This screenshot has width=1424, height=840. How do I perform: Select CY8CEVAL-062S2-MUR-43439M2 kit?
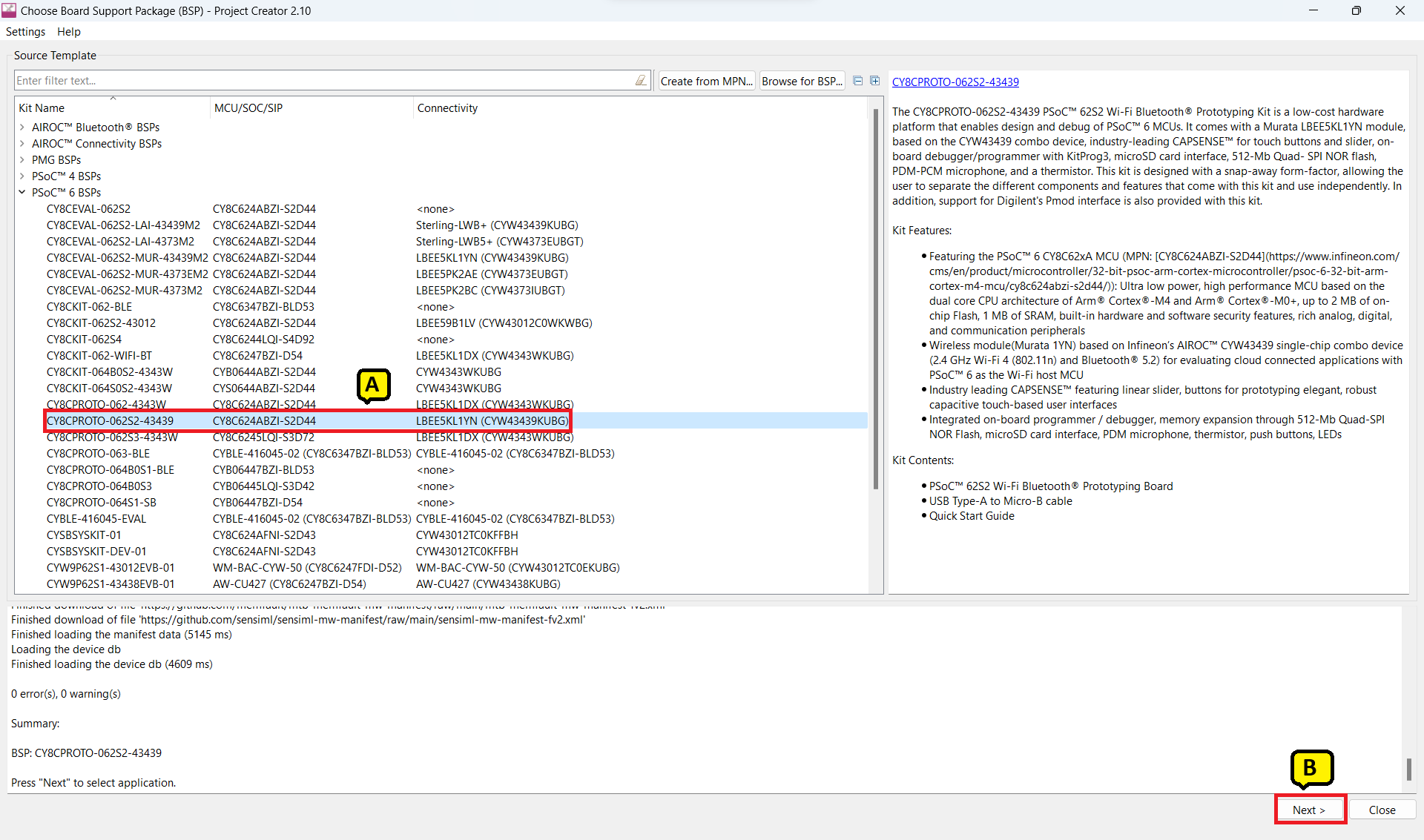click(127, 258)
